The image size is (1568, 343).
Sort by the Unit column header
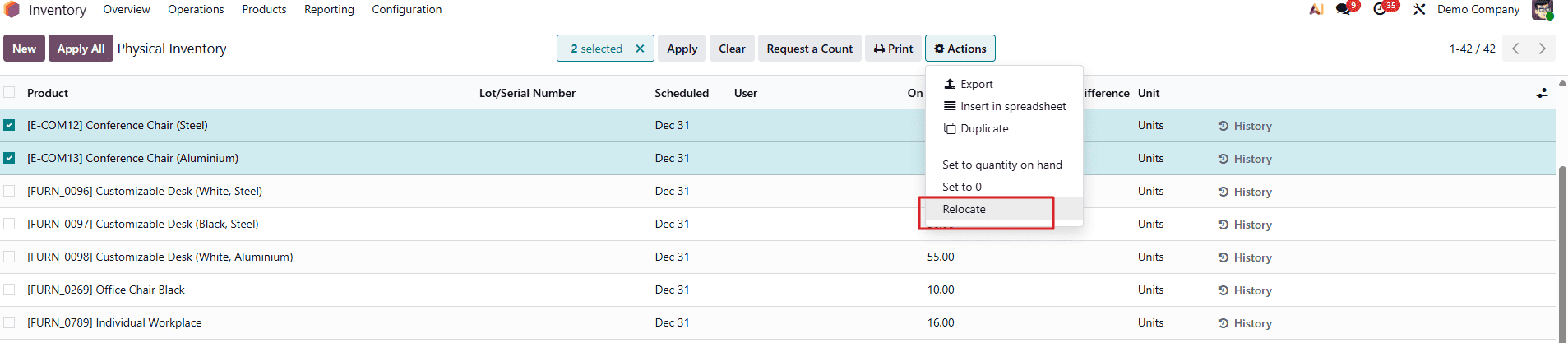[x=1149, y=93]
